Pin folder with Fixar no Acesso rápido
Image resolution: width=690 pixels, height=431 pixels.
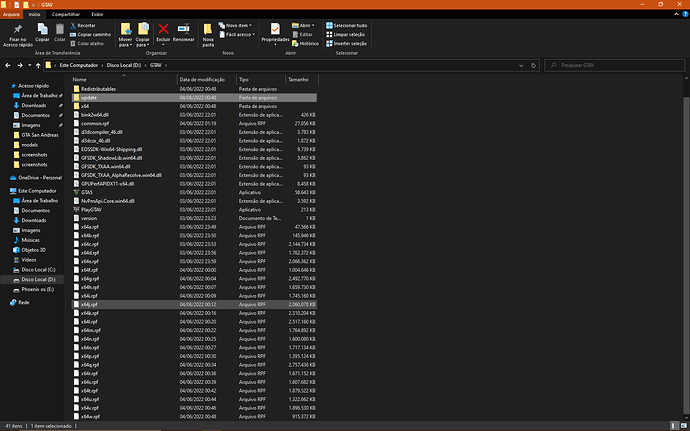(x=18, y=36)
